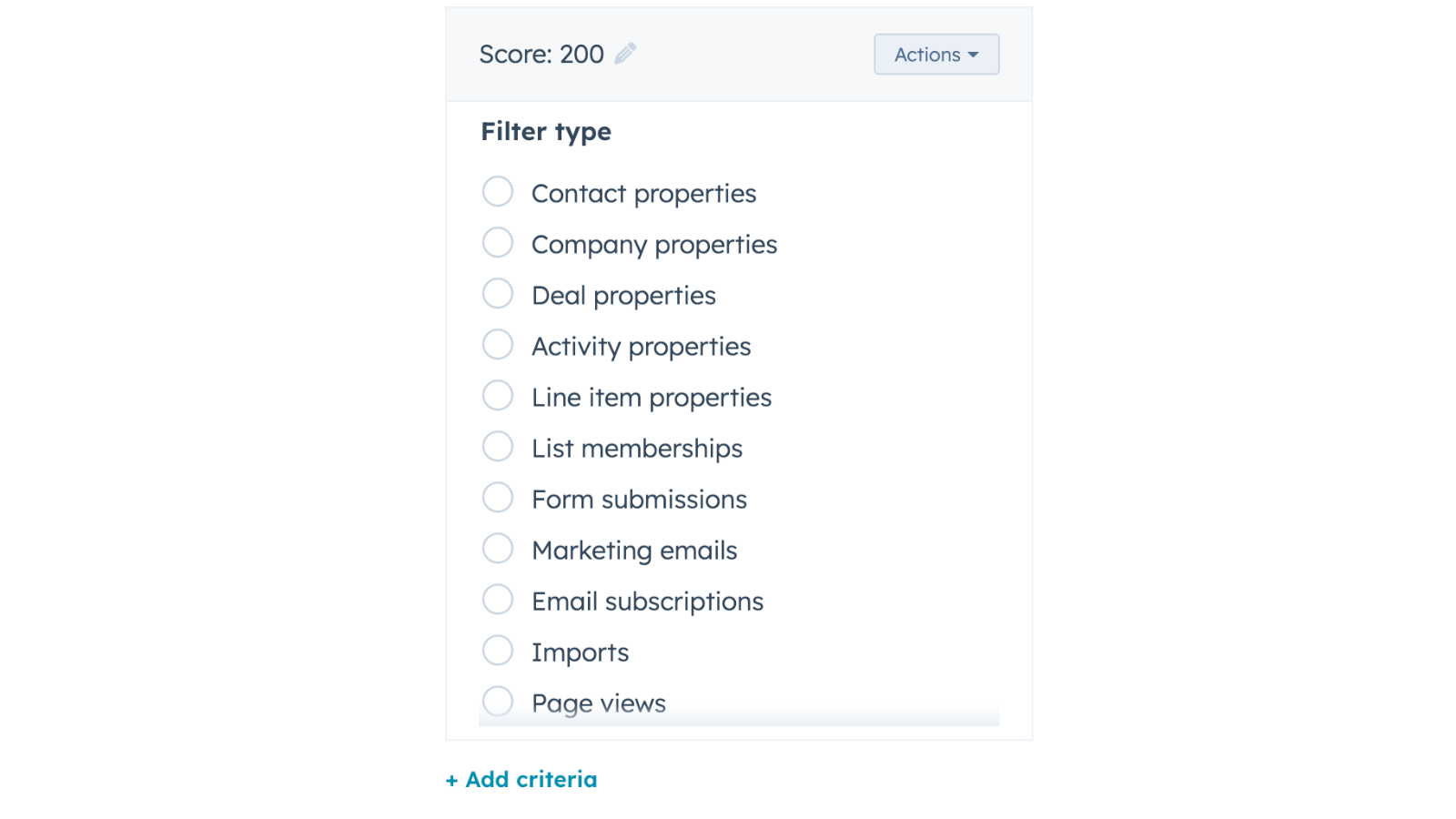This screenshot has width=1456, height=819.
Task: Select the Activity properties radio button
Action: [x=498, y=345]
